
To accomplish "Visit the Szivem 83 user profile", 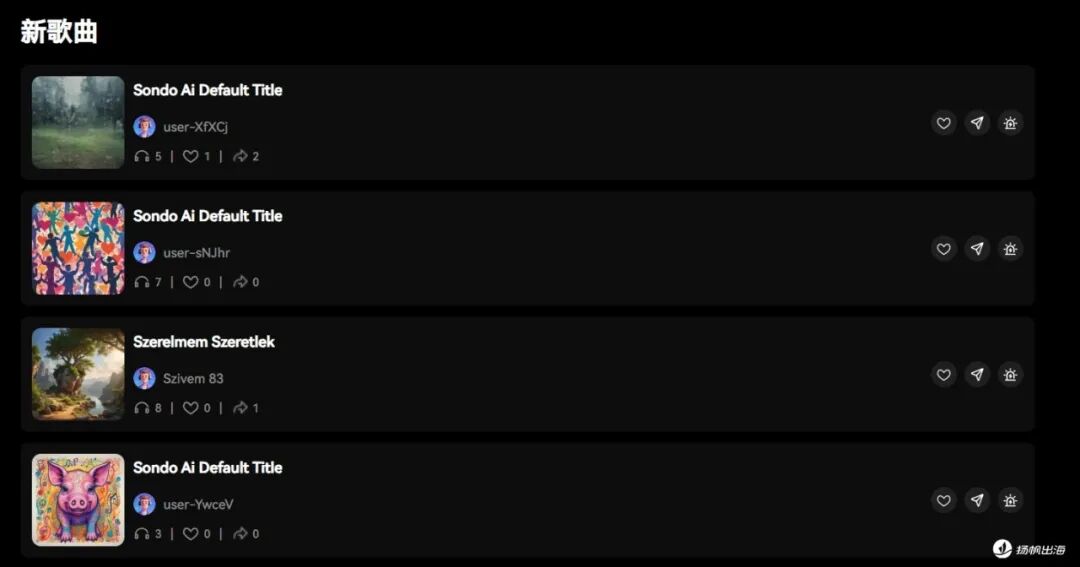I will click(193, 378).
